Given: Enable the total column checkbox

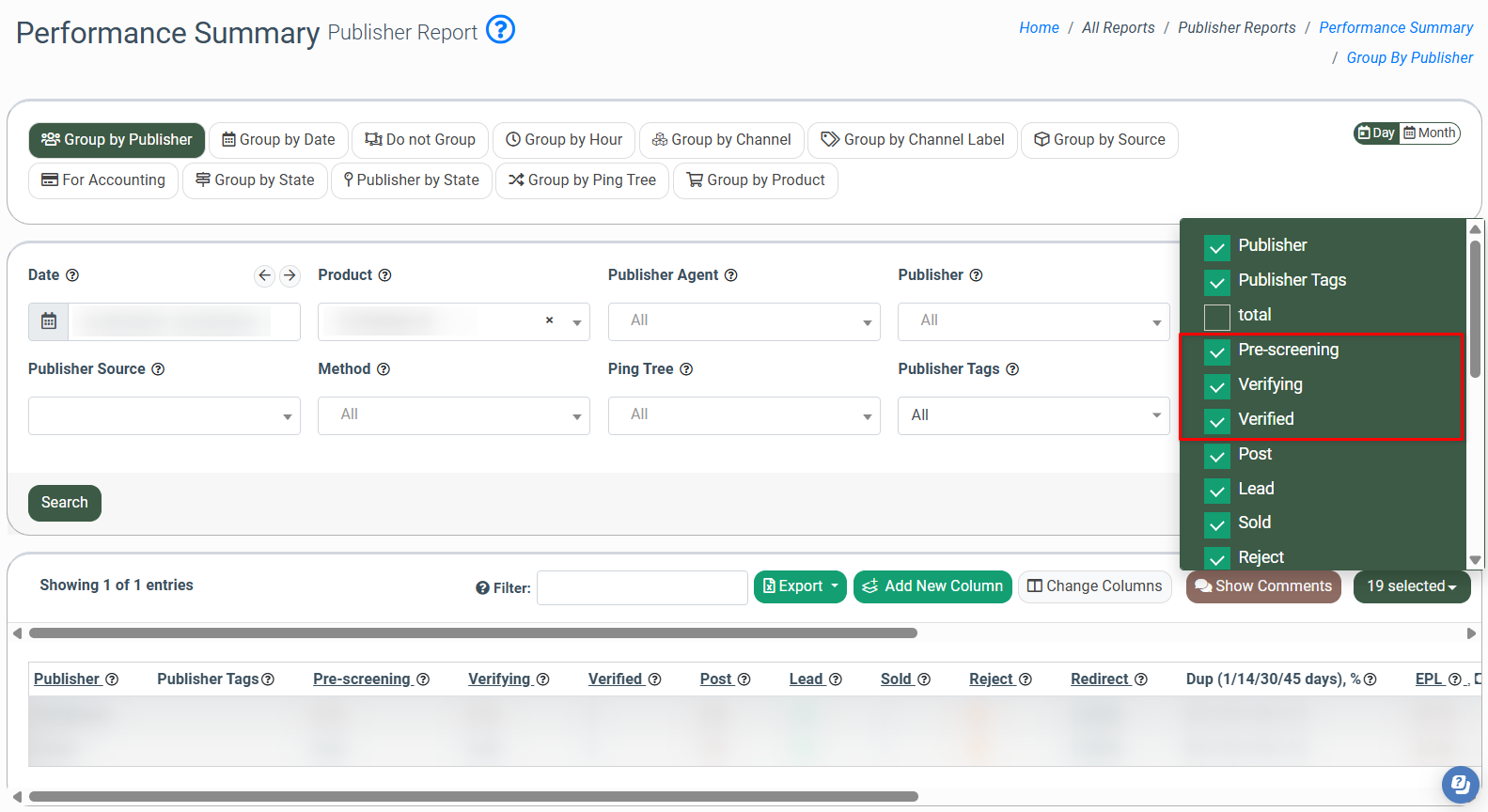Looking at the screenshot, I should point(1217,317).
